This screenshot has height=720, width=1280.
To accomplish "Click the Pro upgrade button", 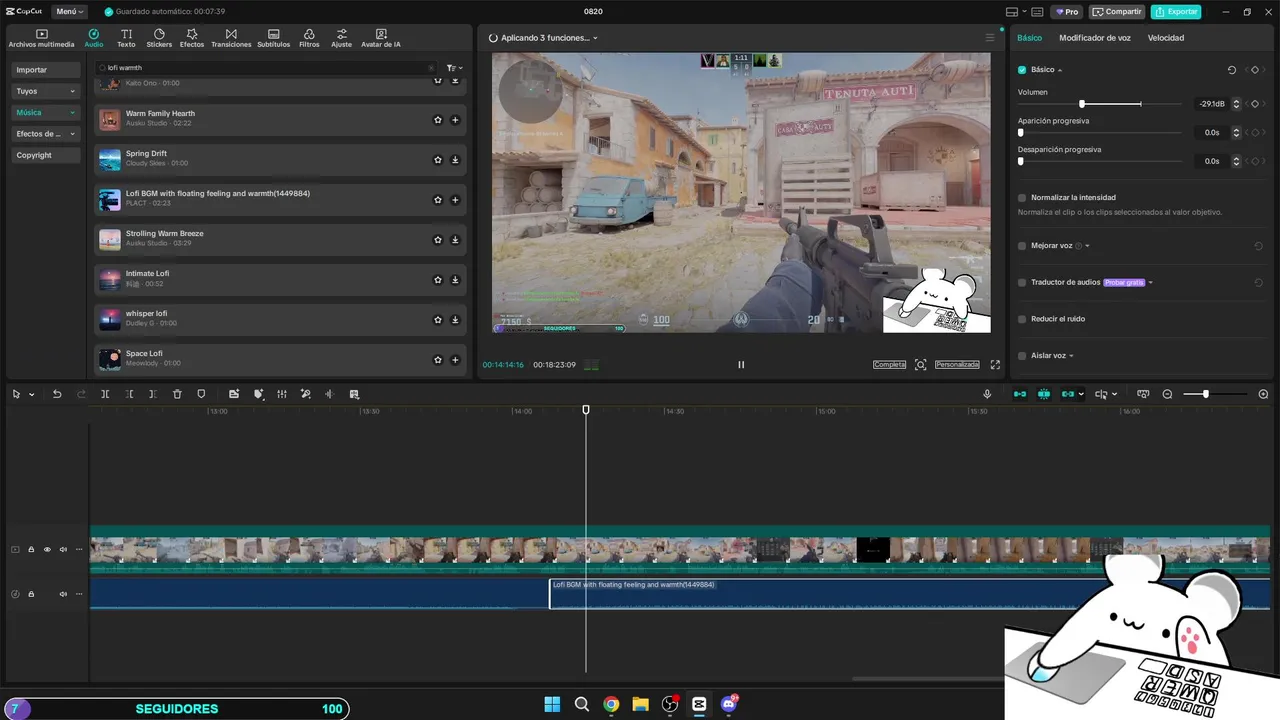I will point(1067,12).
